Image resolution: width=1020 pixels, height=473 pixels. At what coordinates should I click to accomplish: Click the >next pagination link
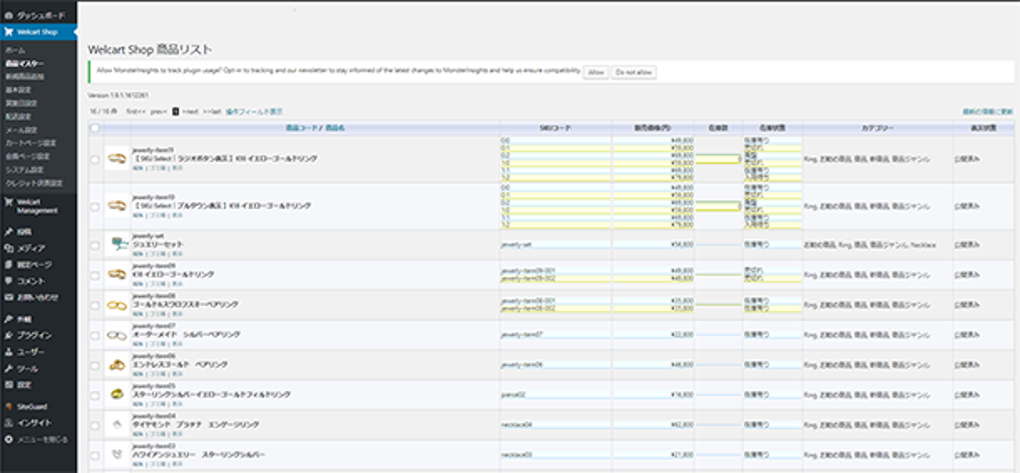click(x=190, y=112)
